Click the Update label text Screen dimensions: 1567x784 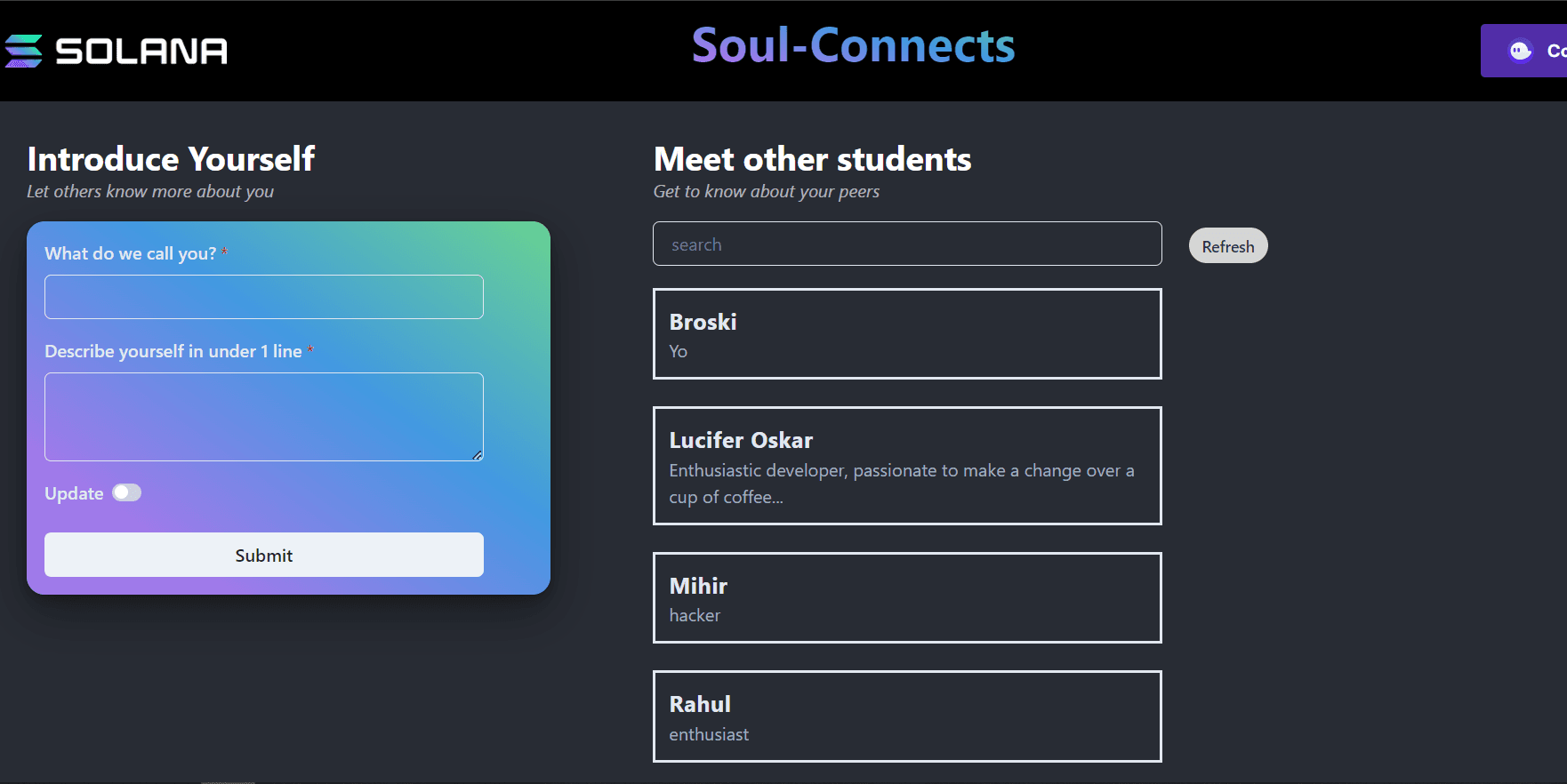click(x=74, y=493)
